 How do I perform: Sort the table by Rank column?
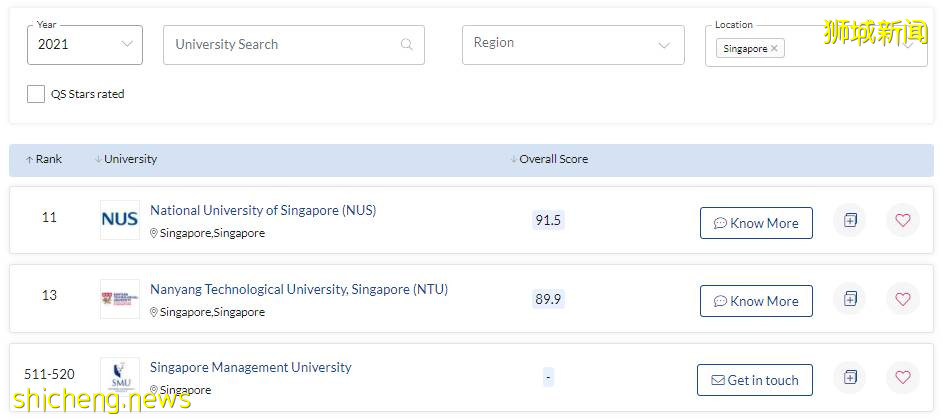45,160
